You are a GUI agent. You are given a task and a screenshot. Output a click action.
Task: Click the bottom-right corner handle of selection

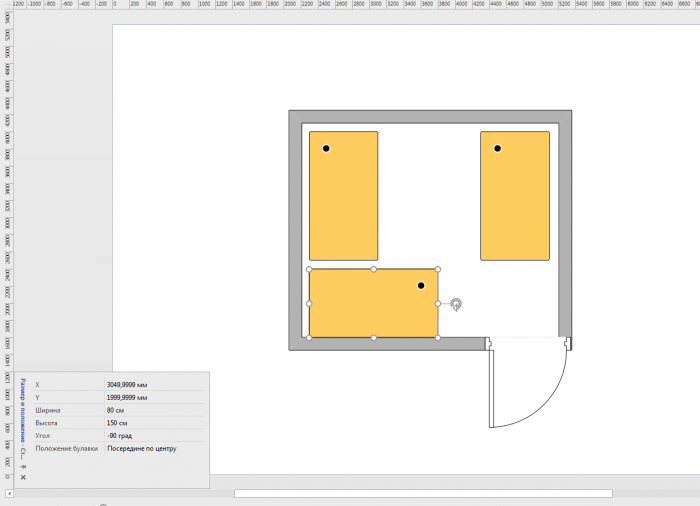[x=438, y=338]
